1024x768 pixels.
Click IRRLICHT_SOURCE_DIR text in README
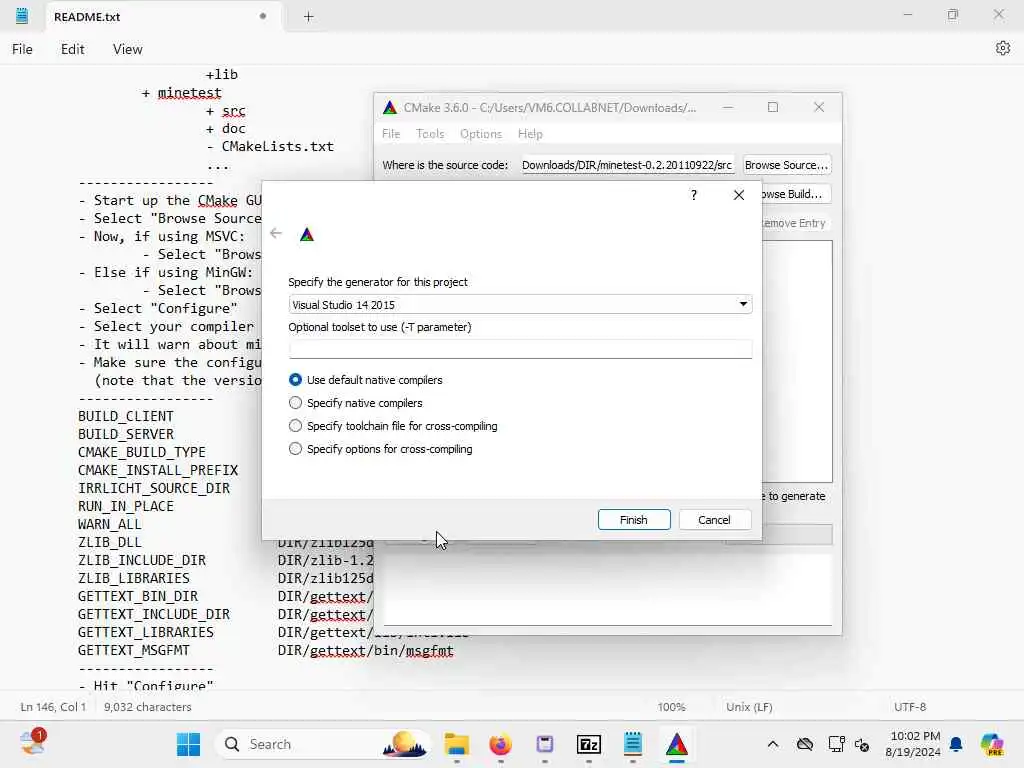click(153, 488)
